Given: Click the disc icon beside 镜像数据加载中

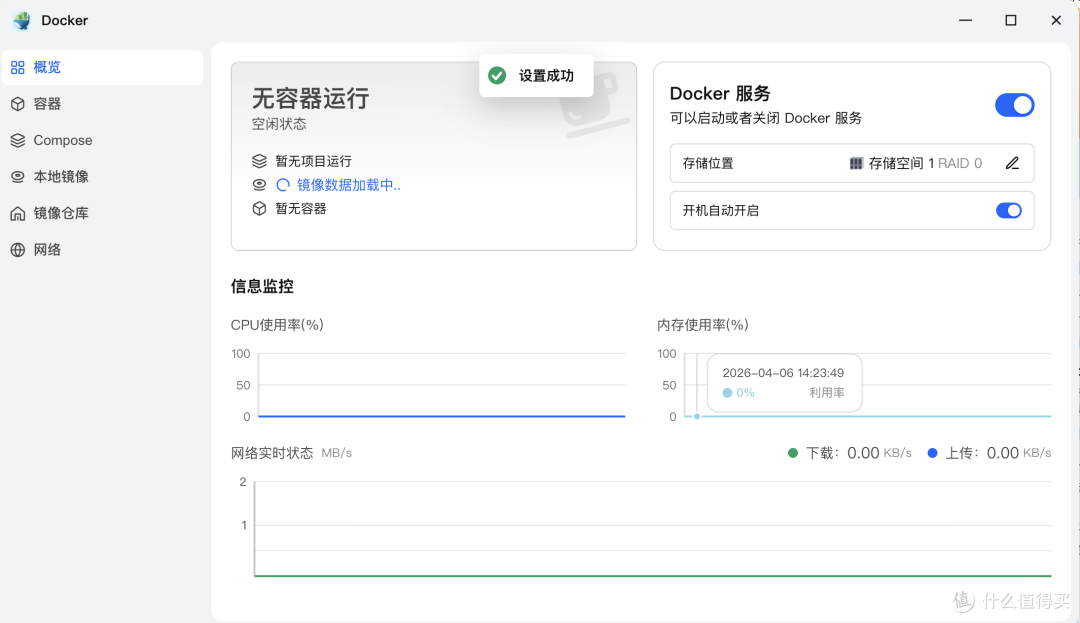Looking at the screenshot, I should [x=259, y=184].
